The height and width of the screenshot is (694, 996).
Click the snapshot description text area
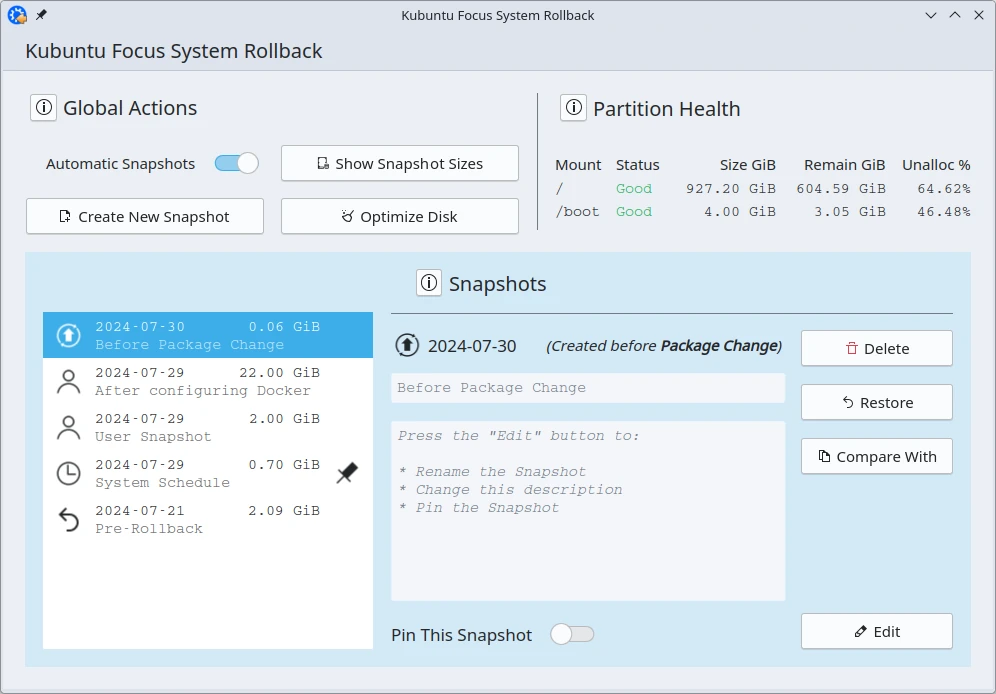click(588, 511)
